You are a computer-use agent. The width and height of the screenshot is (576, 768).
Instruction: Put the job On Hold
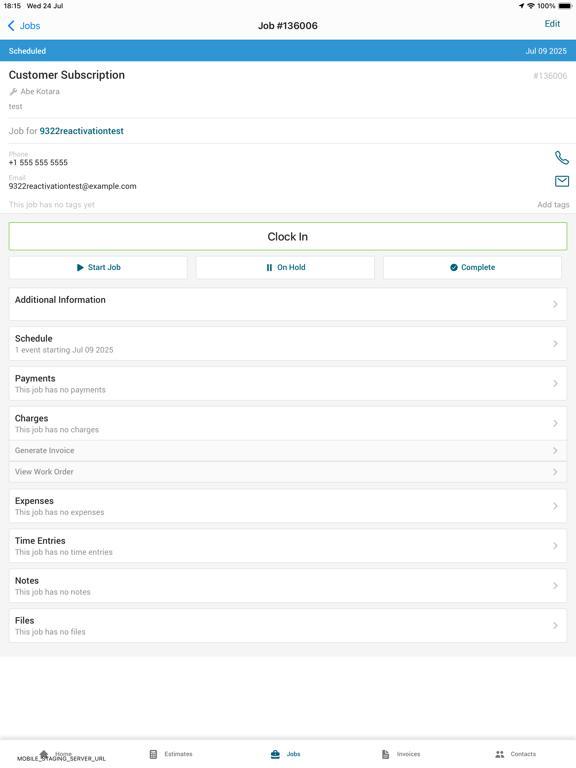point(285,267)
